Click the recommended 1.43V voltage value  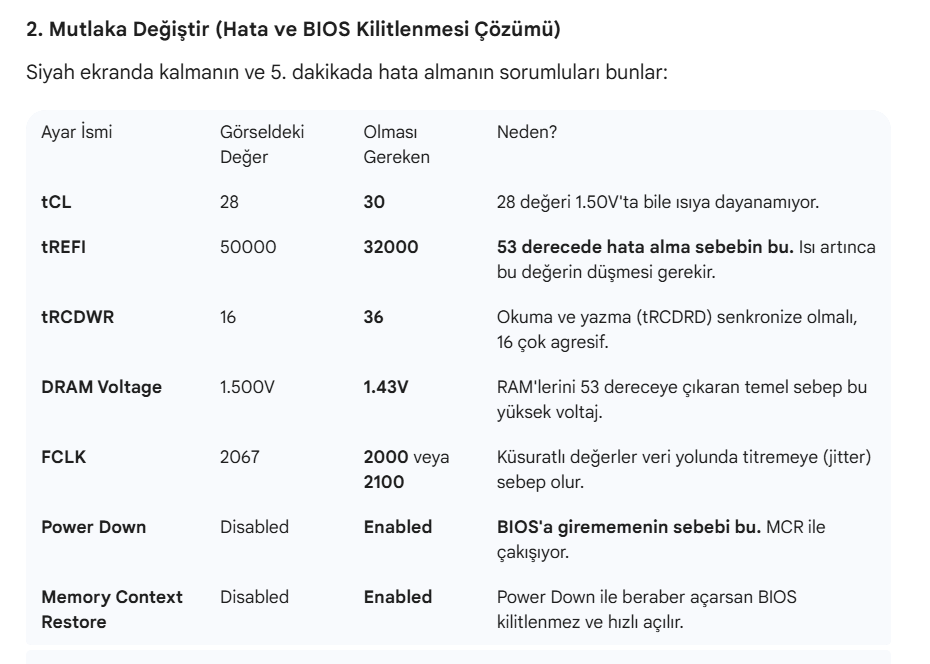point(386,387)
